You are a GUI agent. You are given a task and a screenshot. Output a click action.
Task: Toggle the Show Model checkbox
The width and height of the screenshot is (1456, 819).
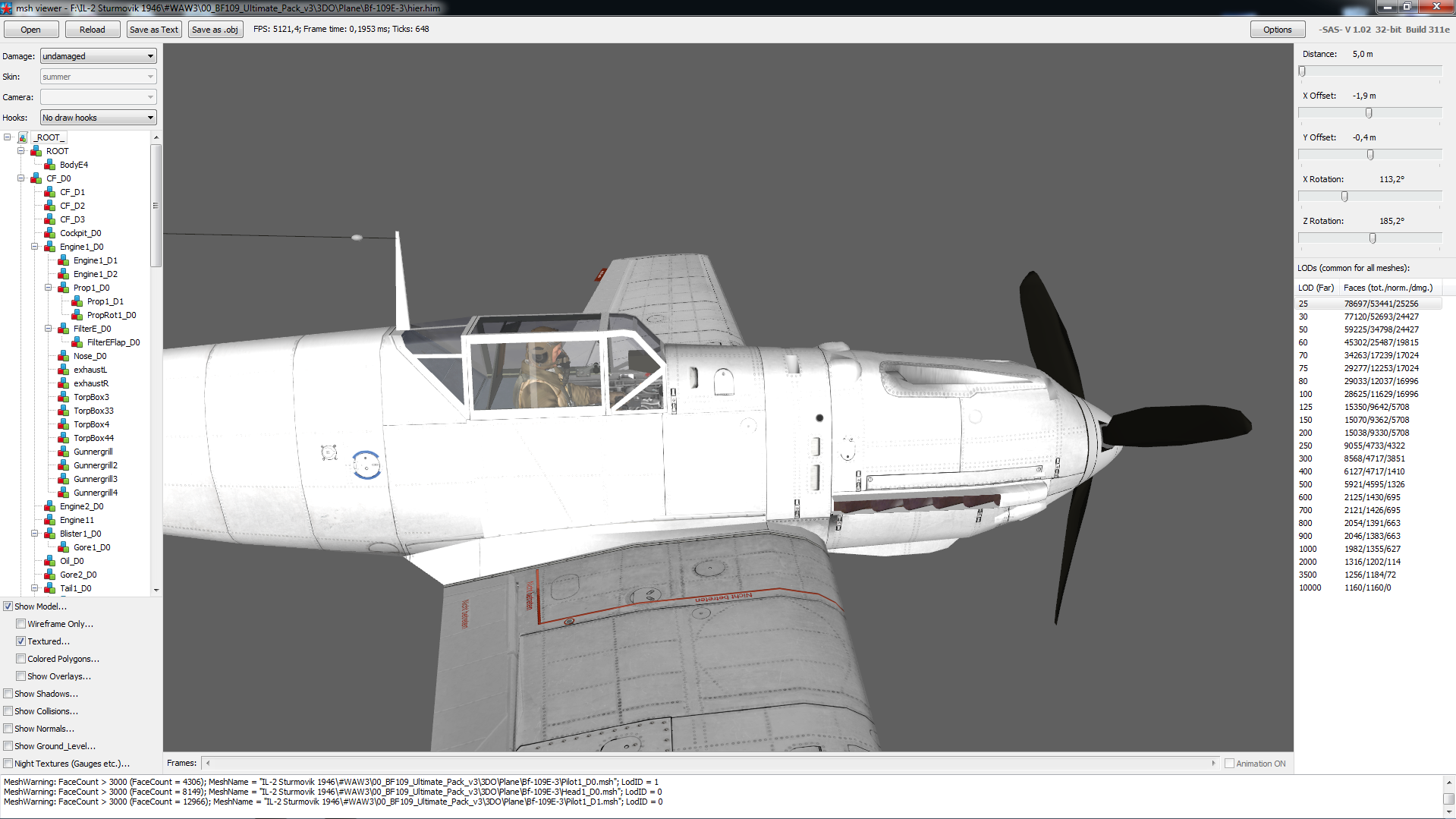(x=8, y=606)
